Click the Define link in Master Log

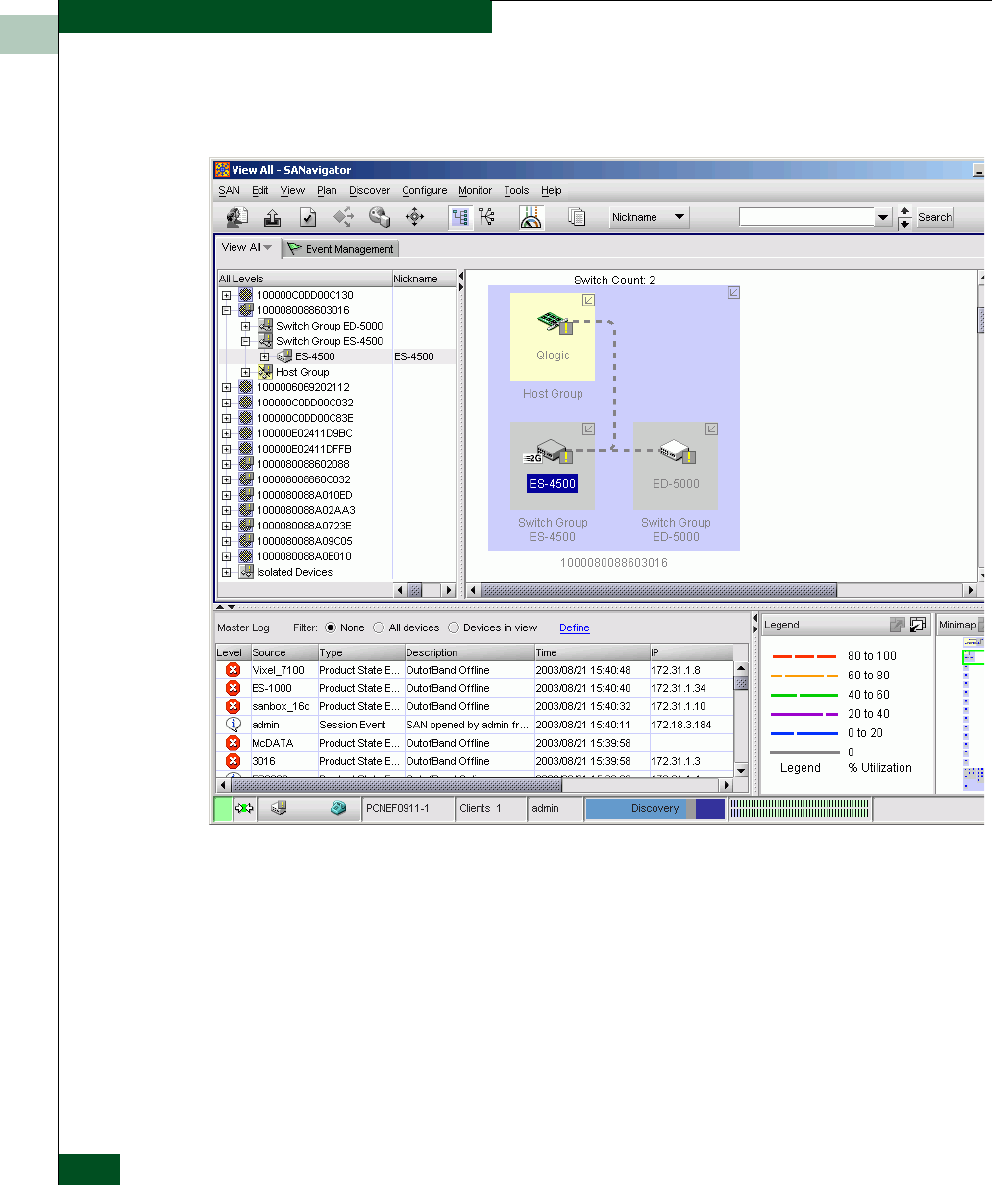click(574, 628)
